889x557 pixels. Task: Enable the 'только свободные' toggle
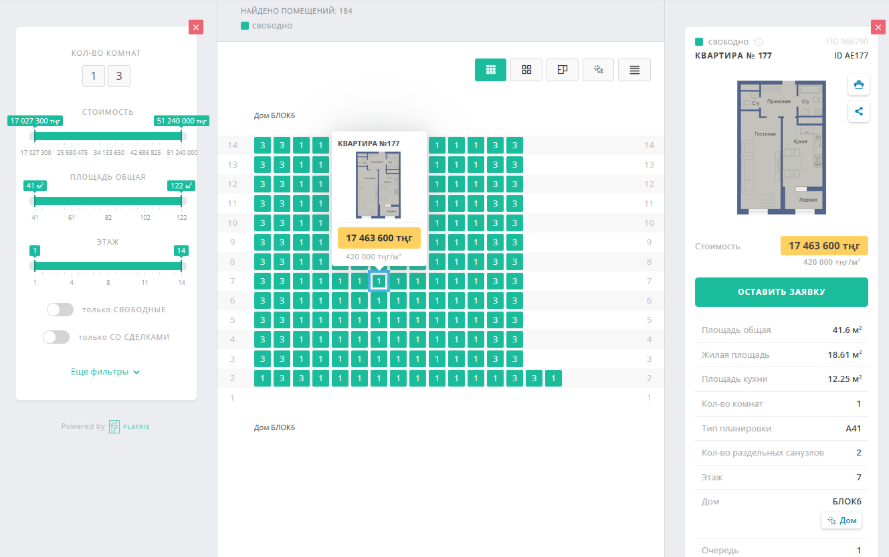[59, 310]
